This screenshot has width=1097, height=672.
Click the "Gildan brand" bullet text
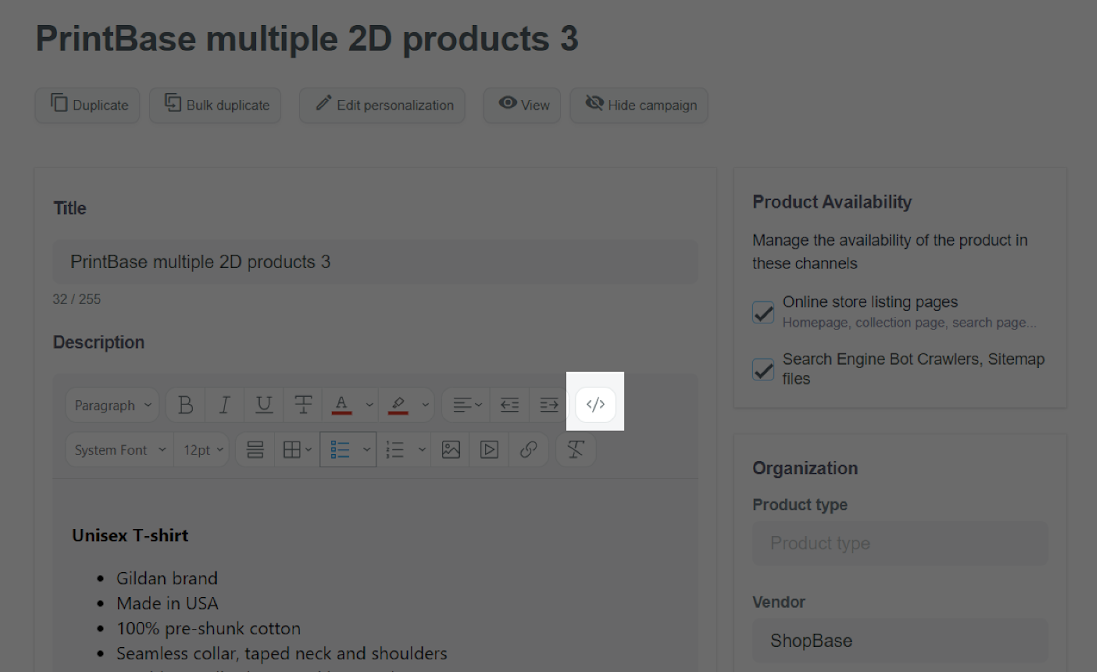click(167, 578)
